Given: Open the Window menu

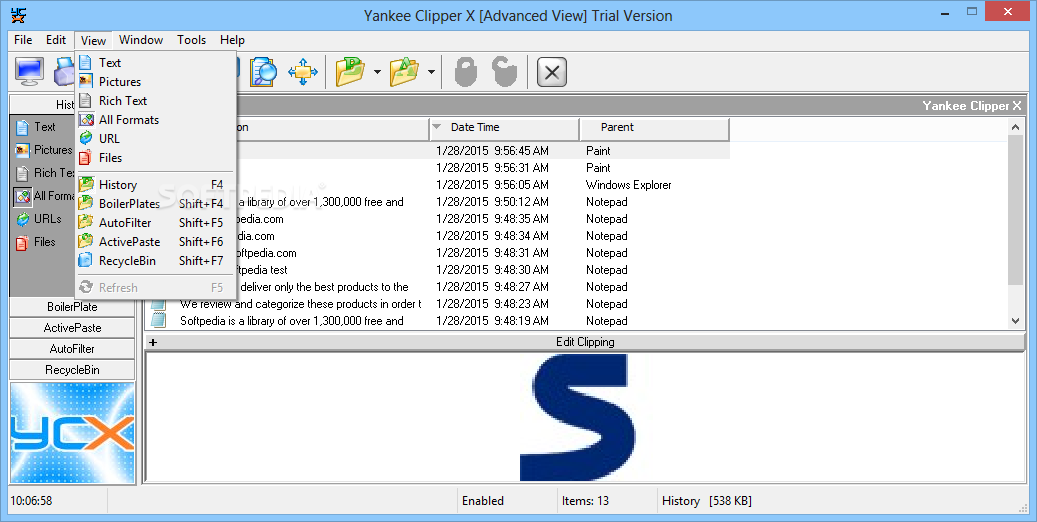Looking at the screenshot, I should [141, 40].
